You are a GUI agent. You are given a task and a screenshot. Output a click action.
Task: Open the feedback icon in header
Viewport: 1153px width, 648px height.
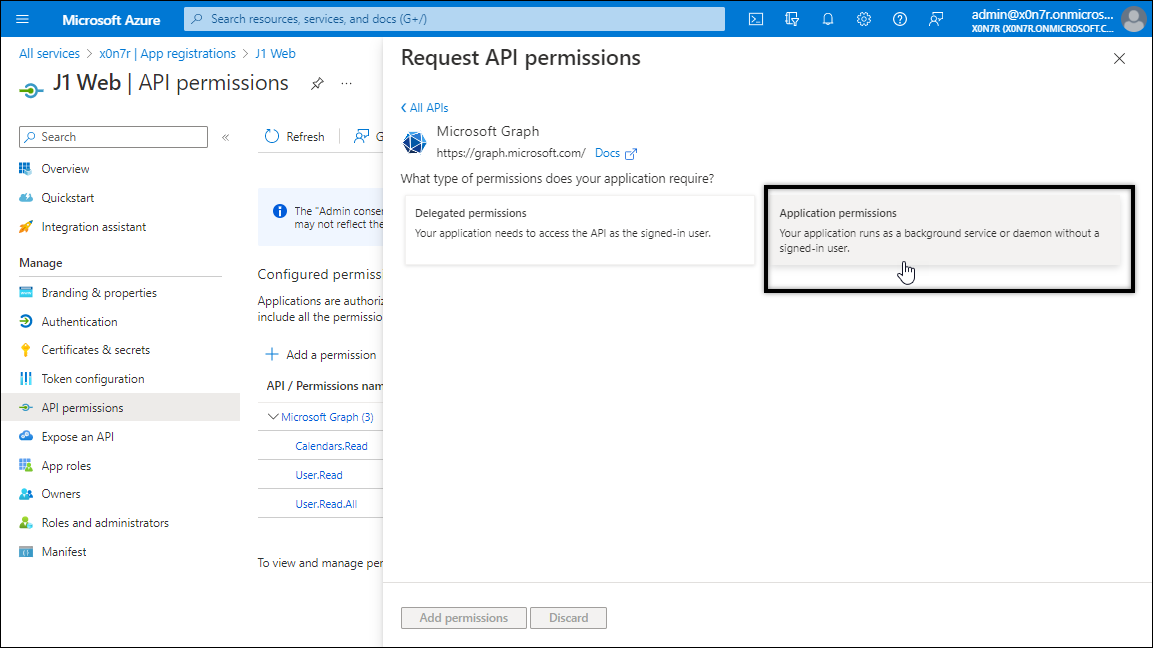click(x=936, y=19)
